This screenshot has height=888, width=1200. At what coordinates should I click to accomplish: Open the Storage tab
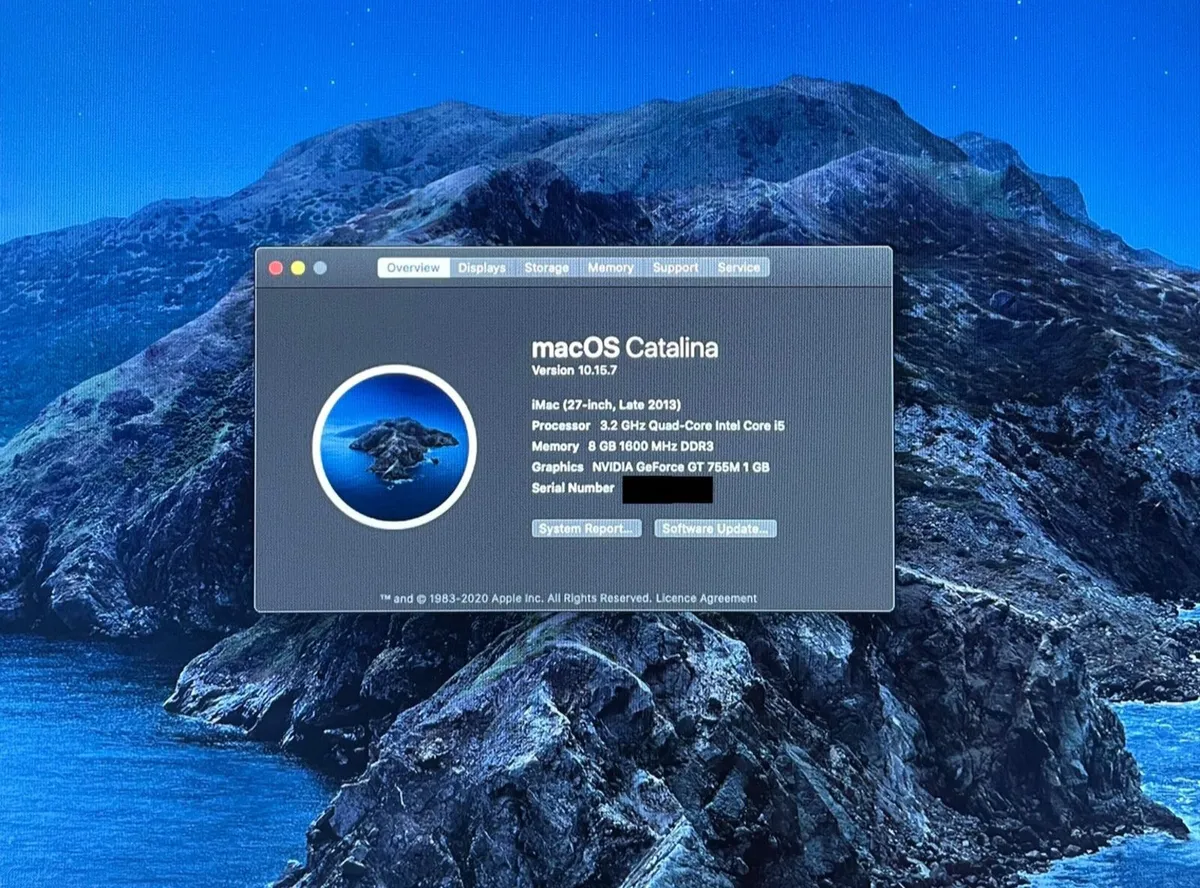[x=546, y=267]
